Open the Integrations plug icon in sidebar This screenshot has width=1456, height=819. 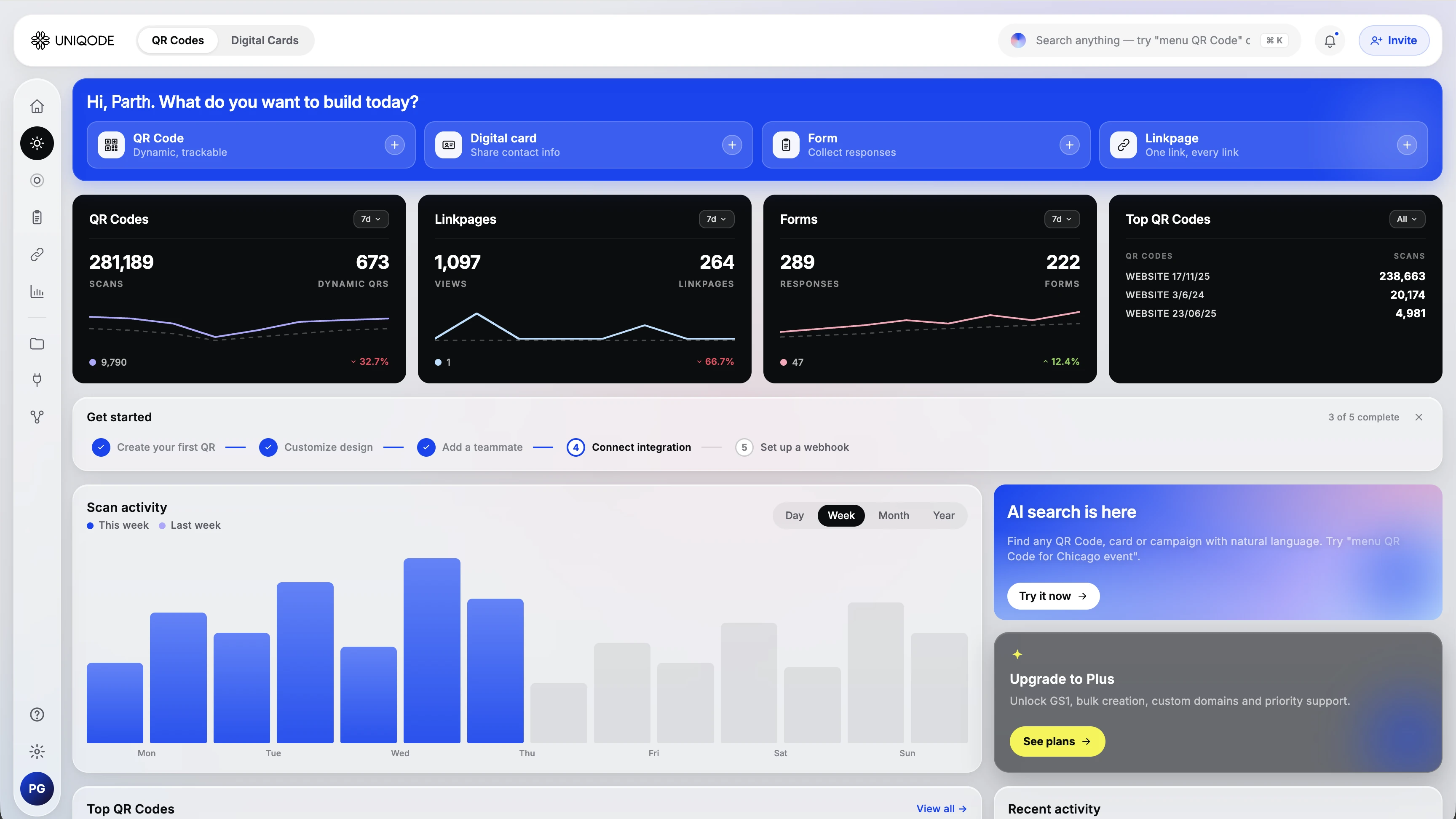(x=37, y=380)
